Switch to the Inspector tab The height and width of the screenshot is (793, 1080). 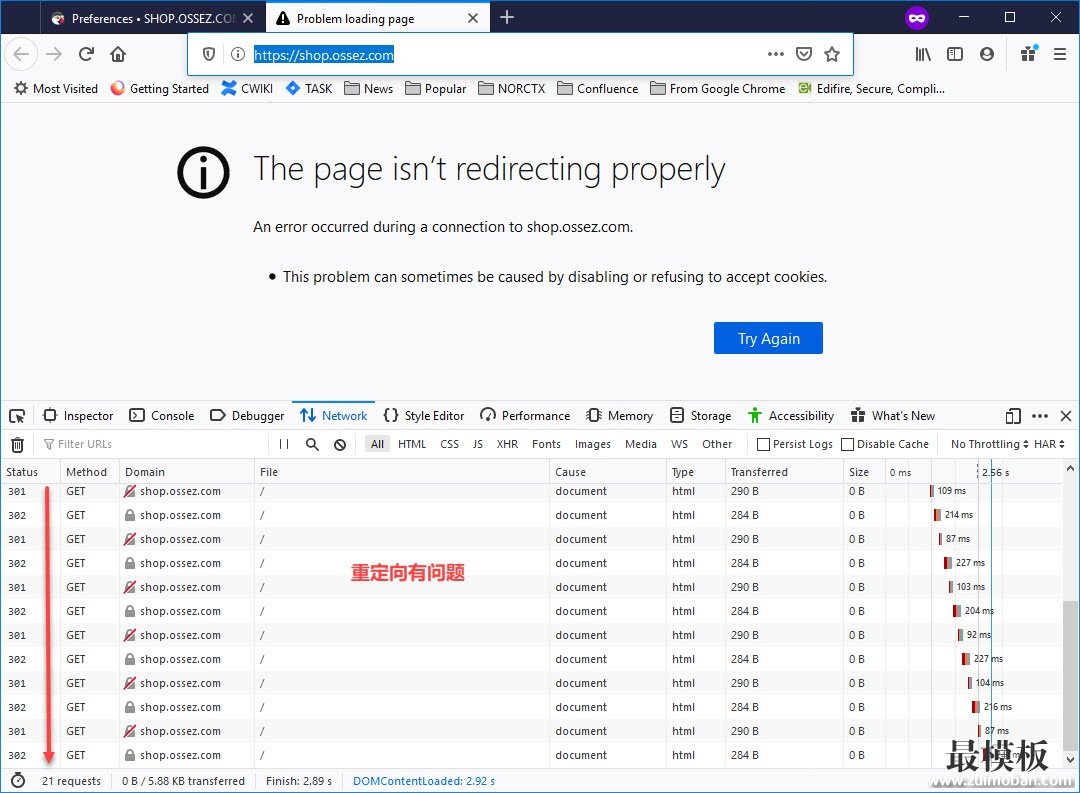[x=78, y=416]
